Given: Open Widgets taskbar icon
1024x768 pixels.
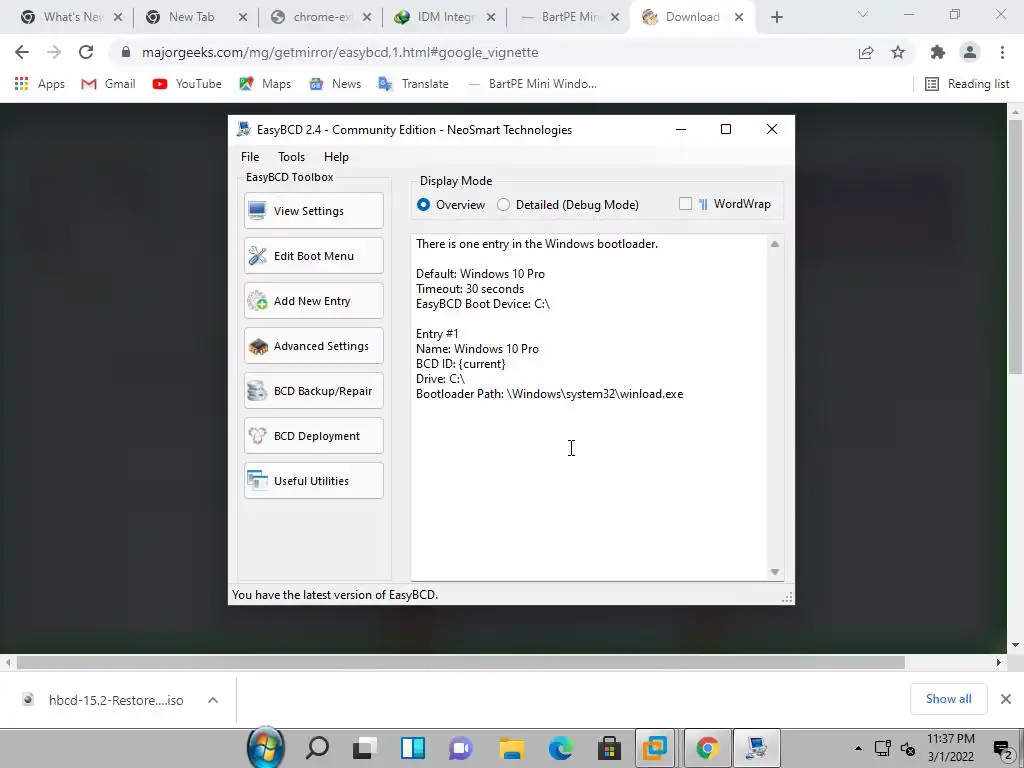Looking at the screenshot, I should 413,747.
